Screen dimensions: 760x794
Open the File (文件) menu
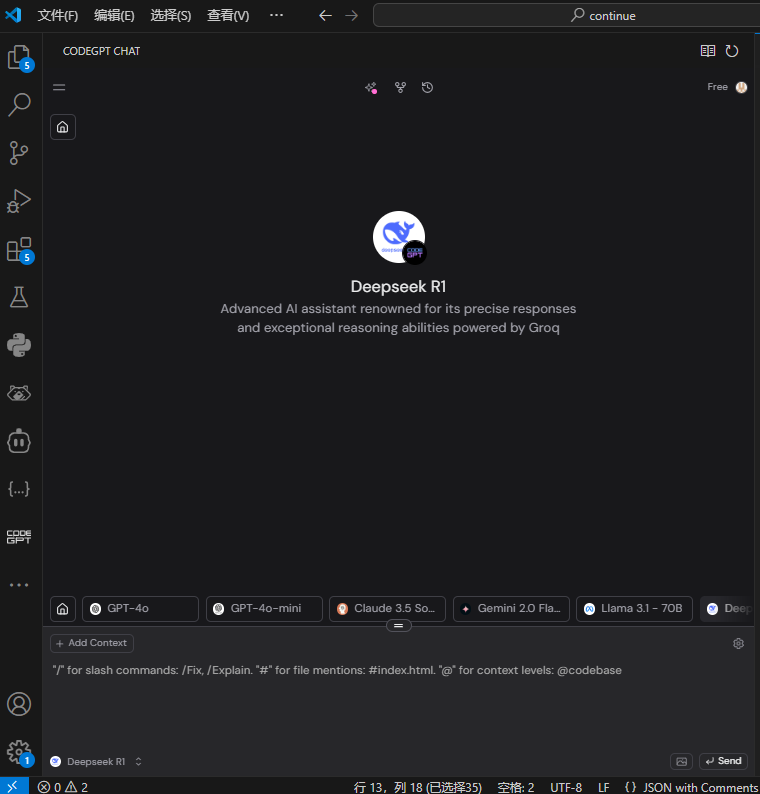point(58,16)
